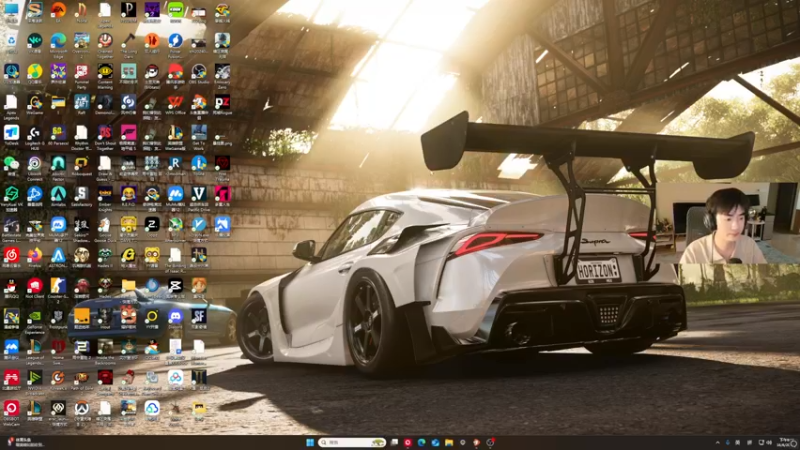
Task: Open the Overcooked 2 desktop shortcut
Action: point(82,40)
